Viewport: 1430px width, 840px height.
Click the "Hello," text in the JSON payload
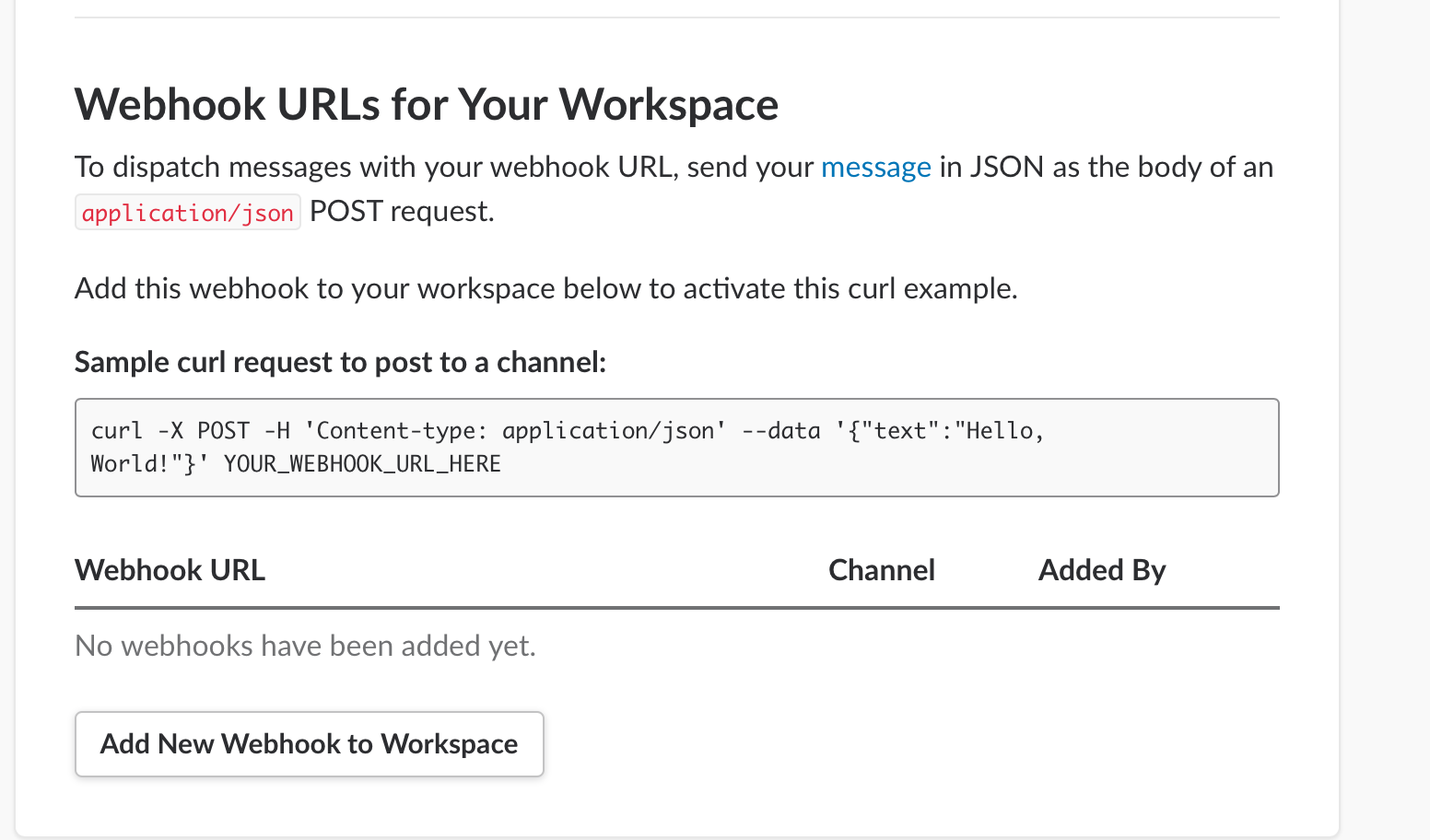[1001, 431]
